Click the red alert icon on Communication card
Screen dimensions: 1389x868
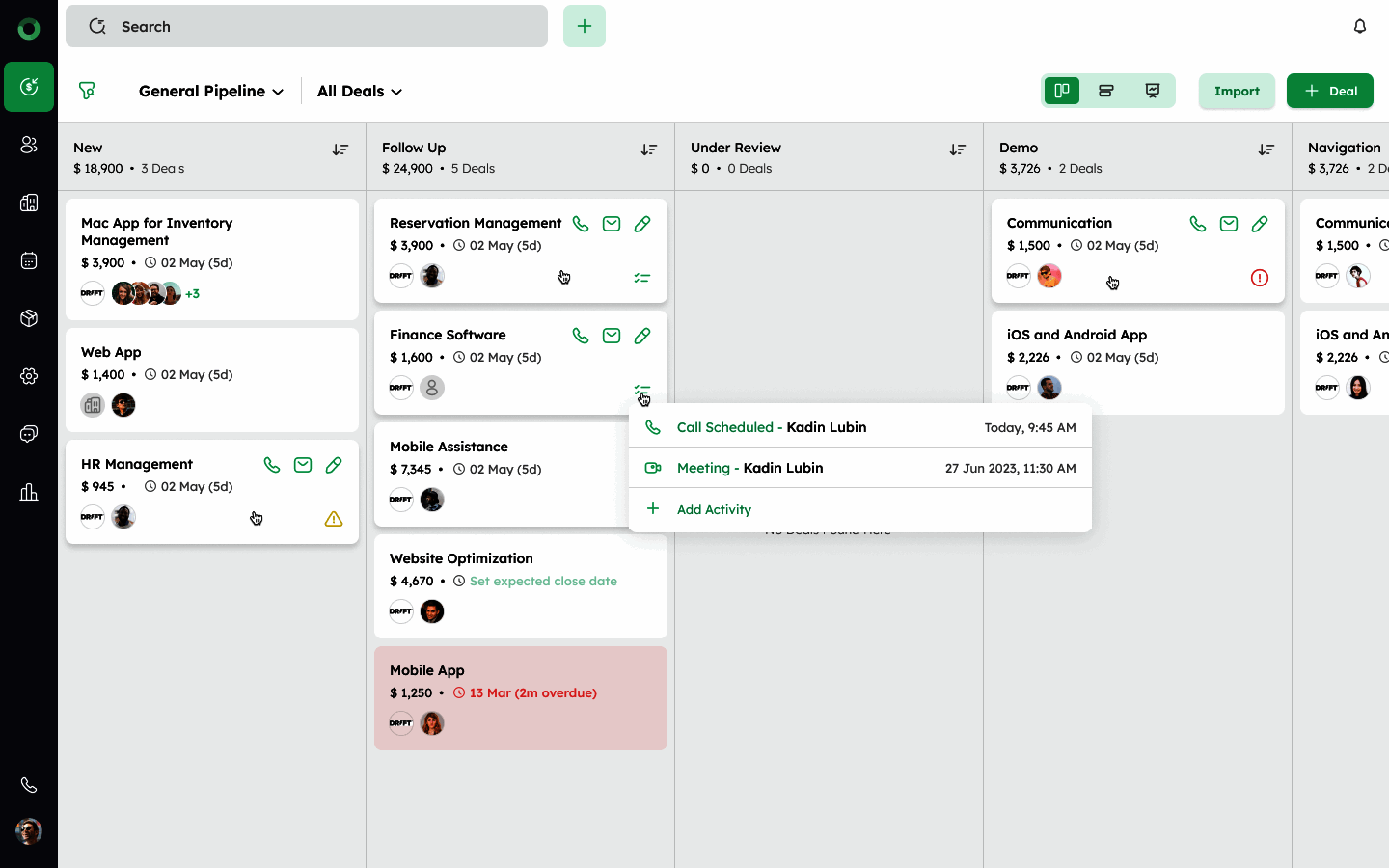click(1260, 278)
